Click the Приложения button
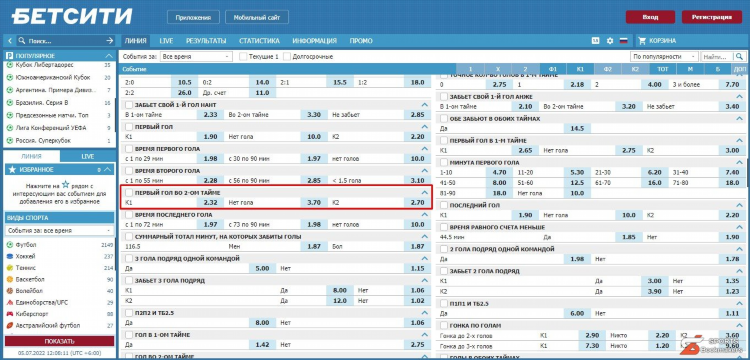This screenshot has height=360, width=750. [193, 17]
